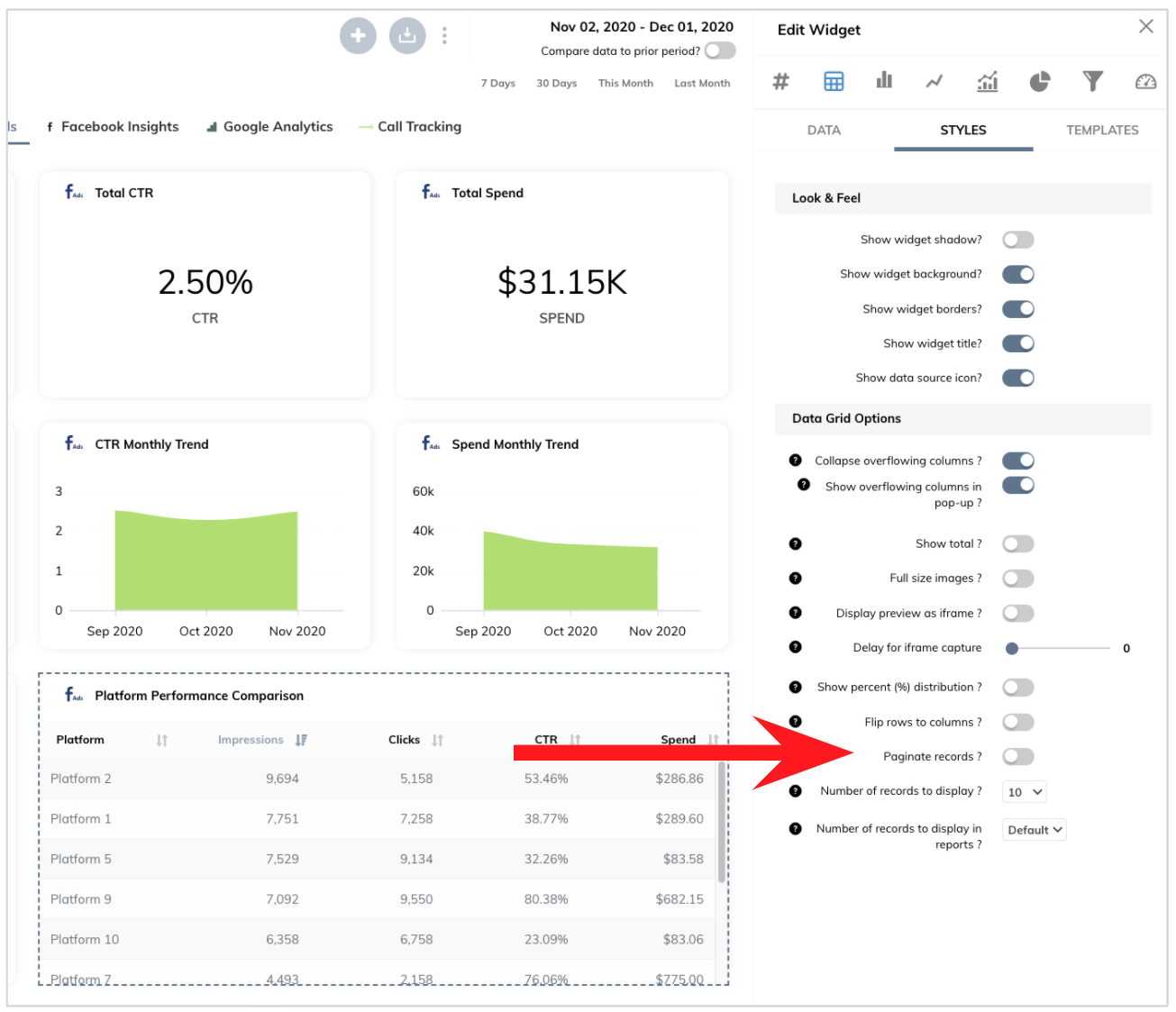1176x1012 pixels.
Task: Sort table by Impressions sort icon
Action: (x=301, y=740)
